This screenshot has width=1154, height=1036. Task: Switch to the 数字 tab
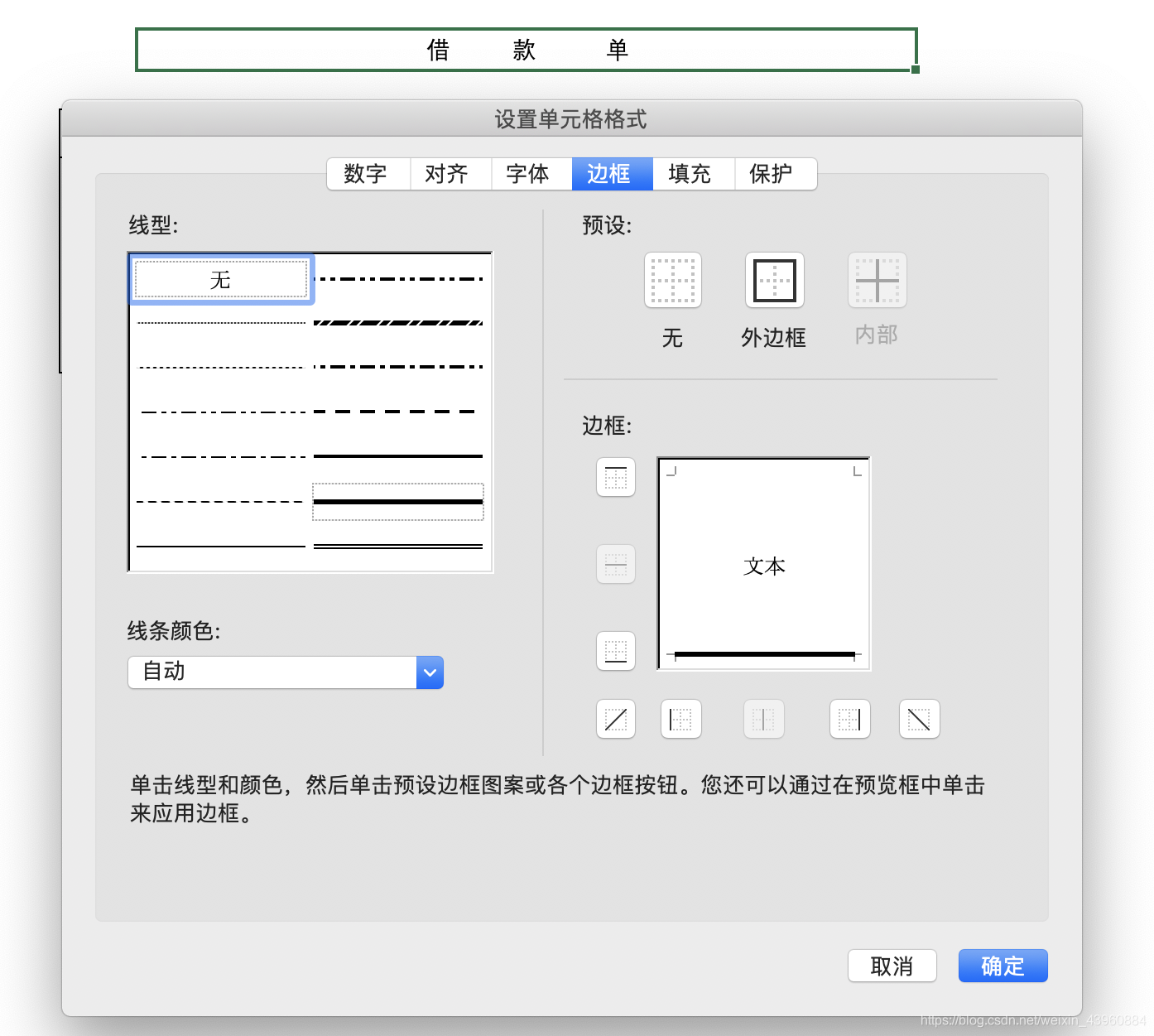[x=368, y=174]
